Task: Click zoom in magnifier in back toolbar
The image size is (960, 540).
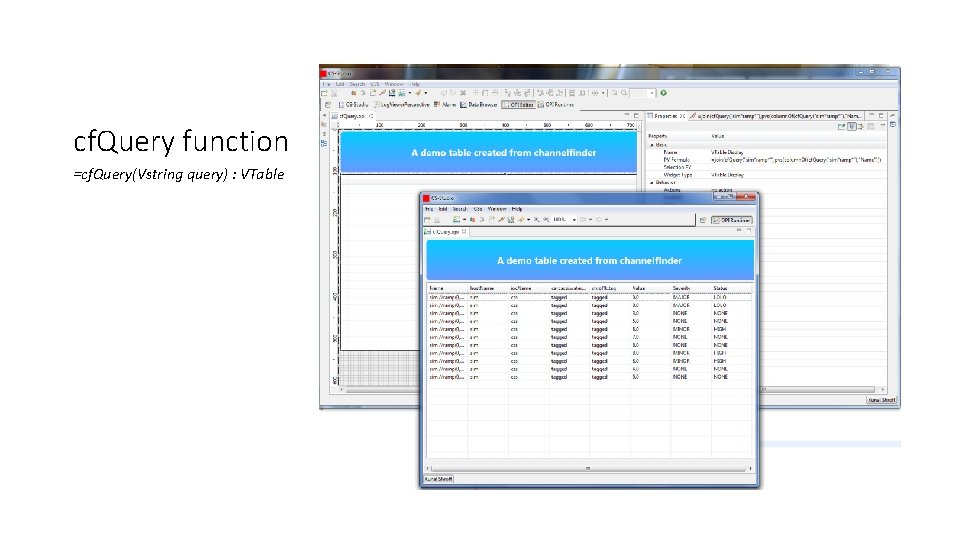Action: tap(614, 93)
